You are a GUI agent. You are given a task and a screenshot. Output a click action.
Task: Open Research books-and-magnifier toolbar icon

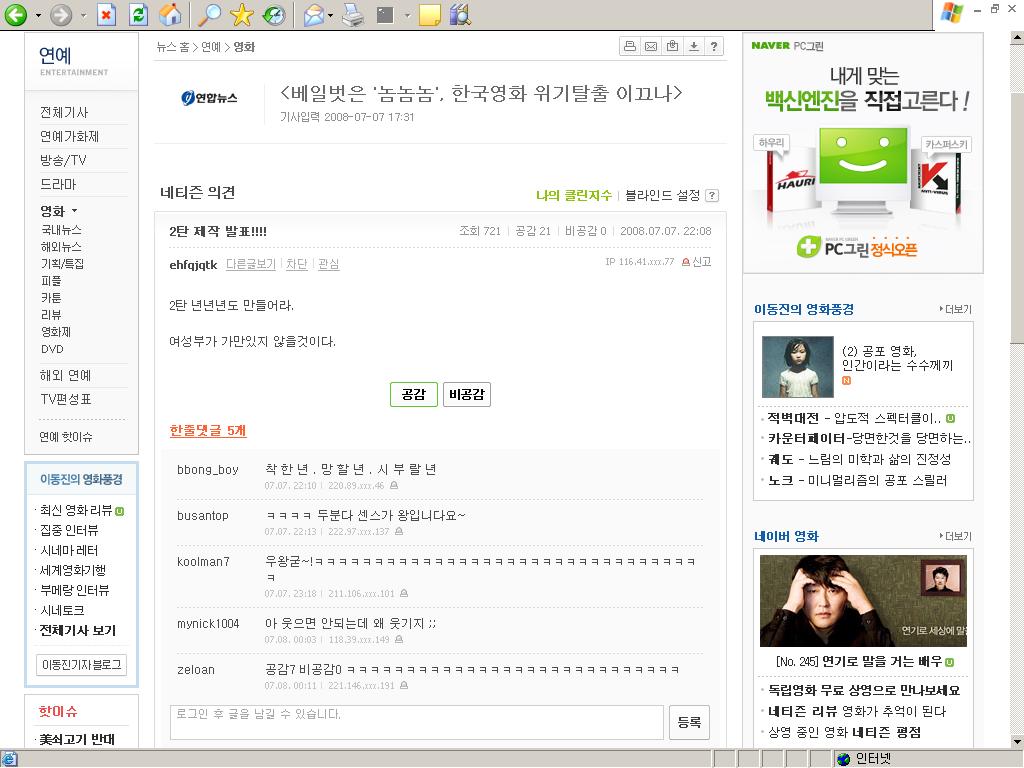(460, 14)
